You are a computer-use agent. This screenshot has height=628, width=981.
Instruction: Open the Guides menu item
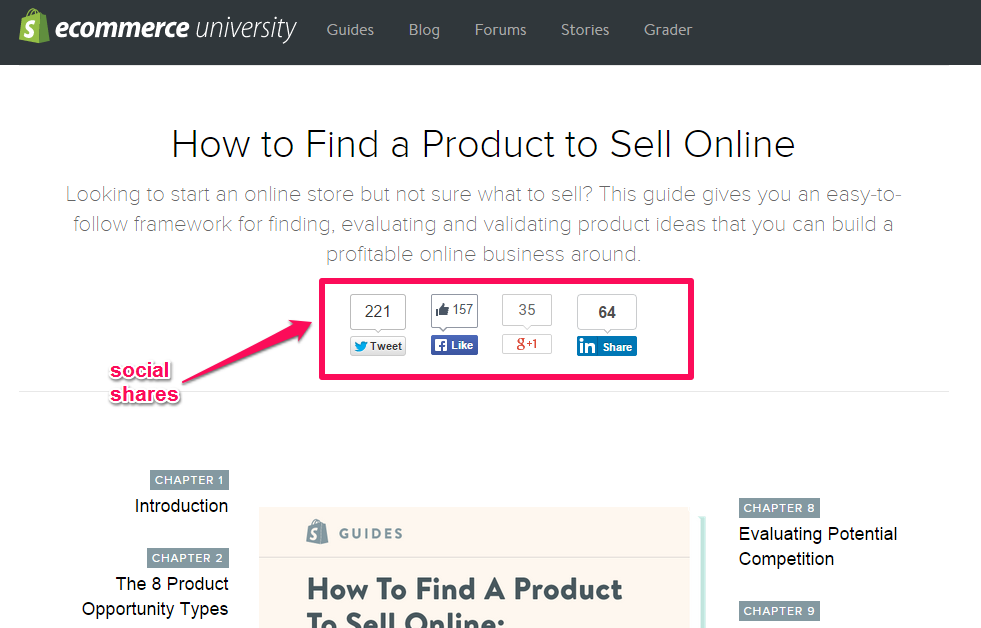coord(350,29)
